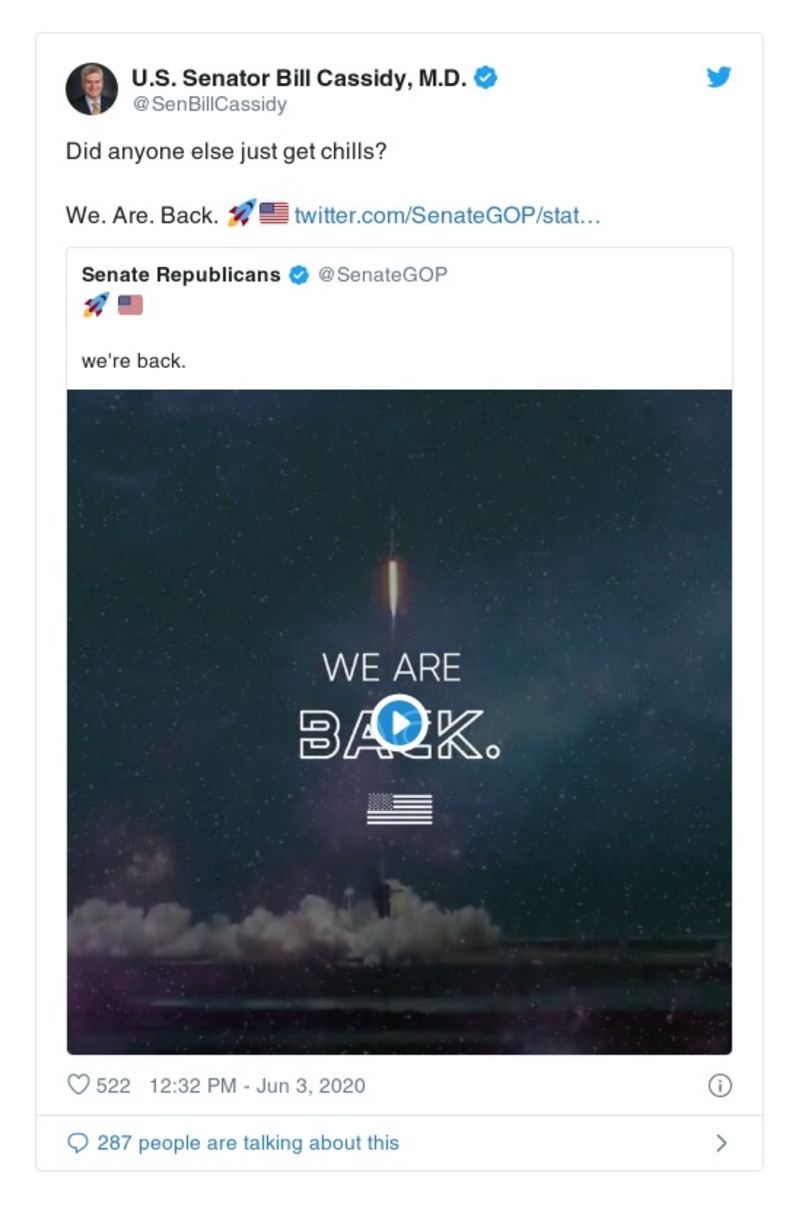Click the name "U.S. Senator Bill Cassidy, M.D."
This screenshot has height=1208, width=799.
point(299,78)
